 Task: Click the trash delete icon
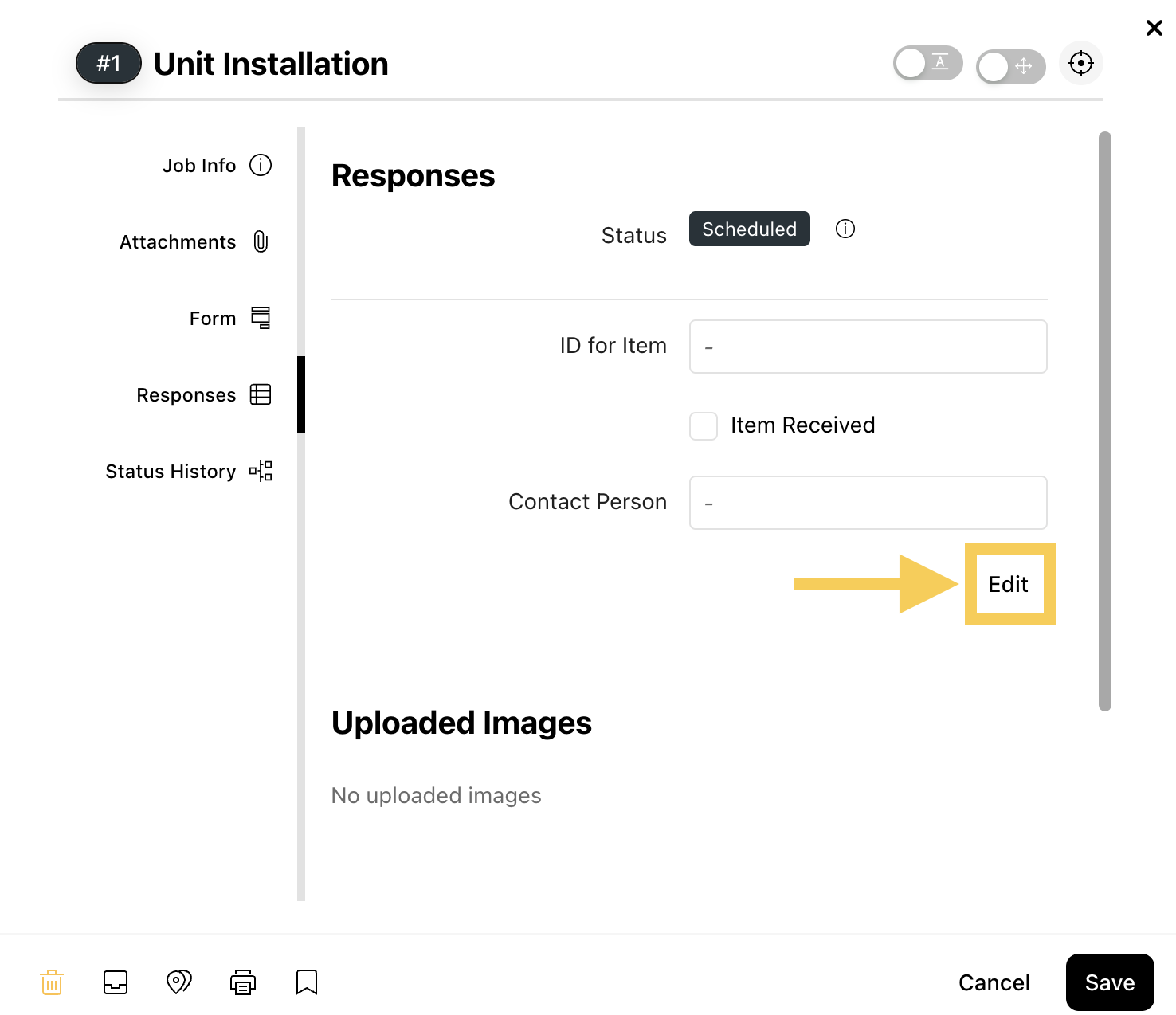[52, 982]
